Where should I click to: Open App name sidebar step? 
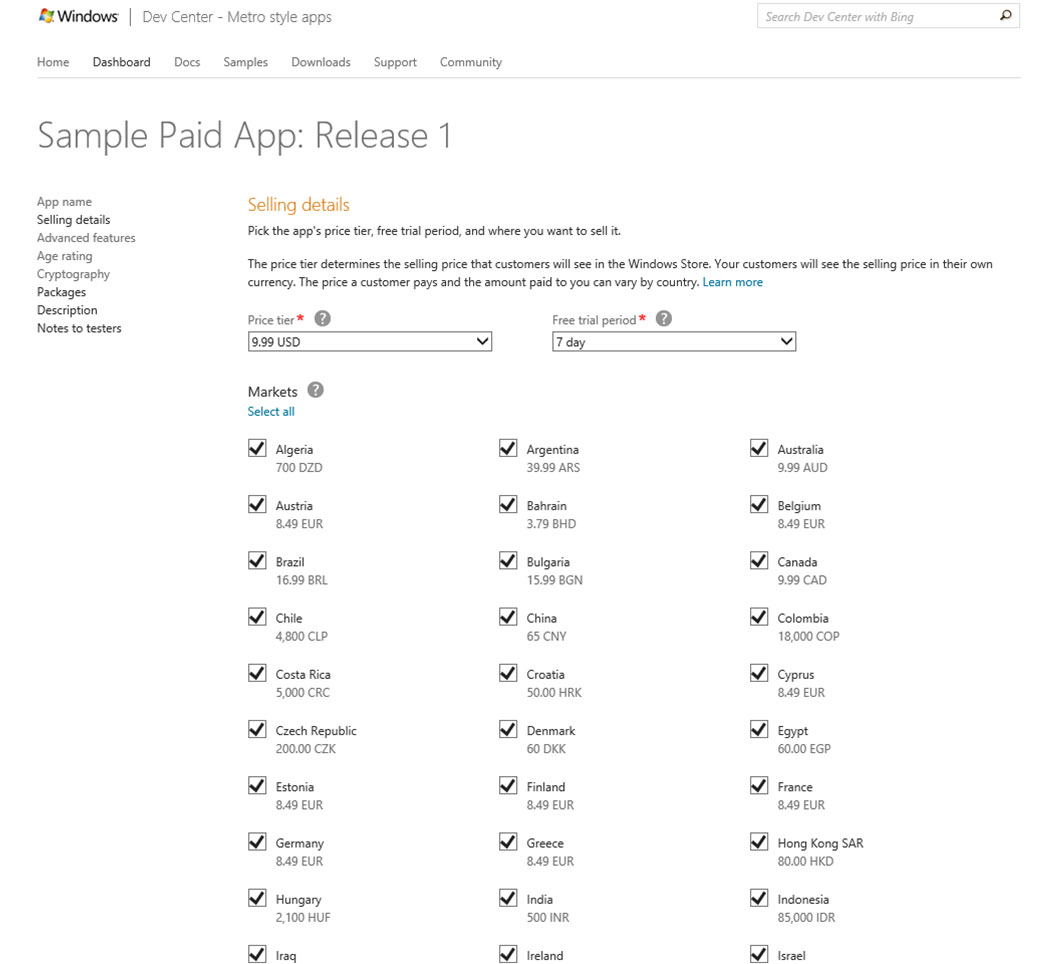[x=64, y=202]
